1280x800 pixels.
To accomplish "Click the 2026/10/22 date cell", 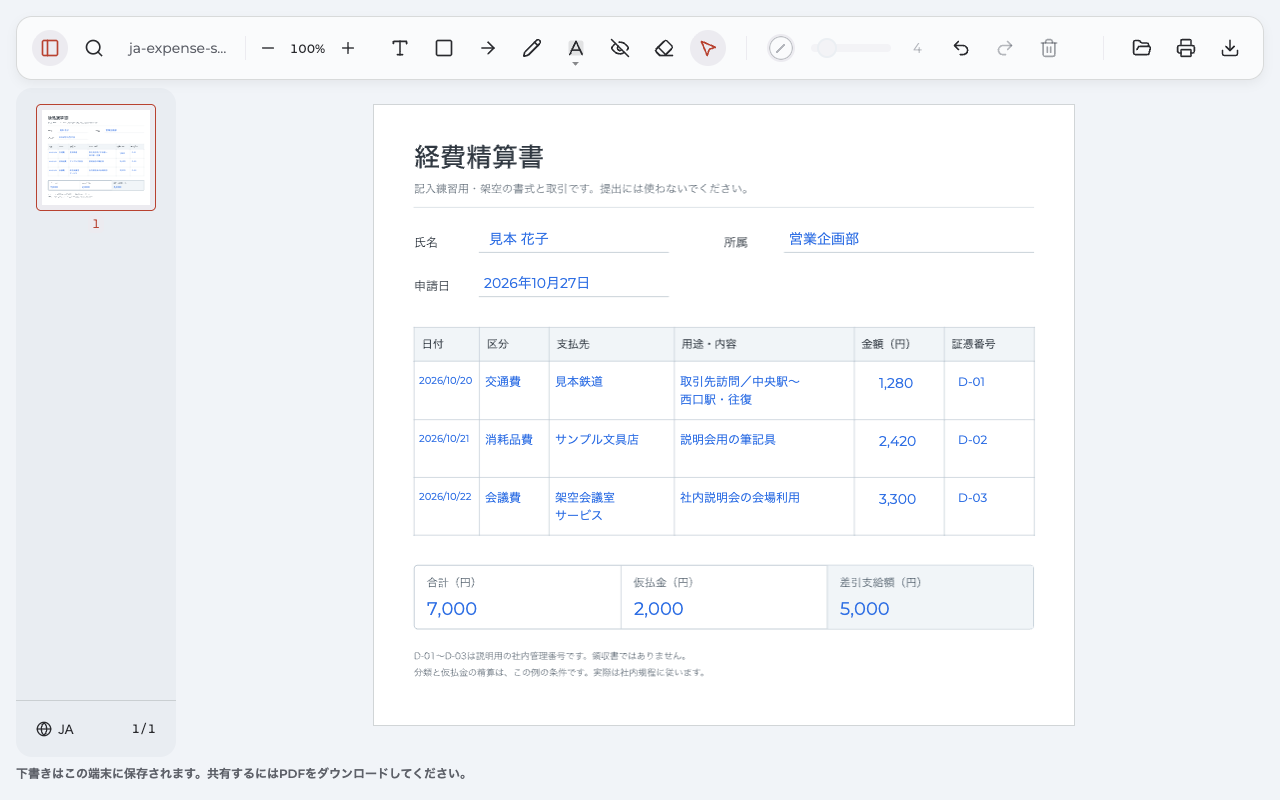I will click(x=446, y=506).
